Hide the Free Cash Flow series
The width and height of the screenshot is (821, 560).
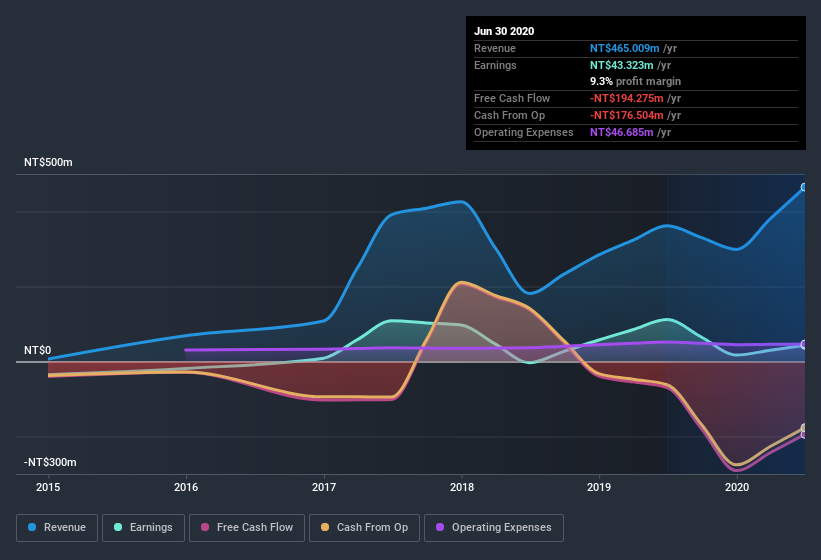[x=247, y=528]
